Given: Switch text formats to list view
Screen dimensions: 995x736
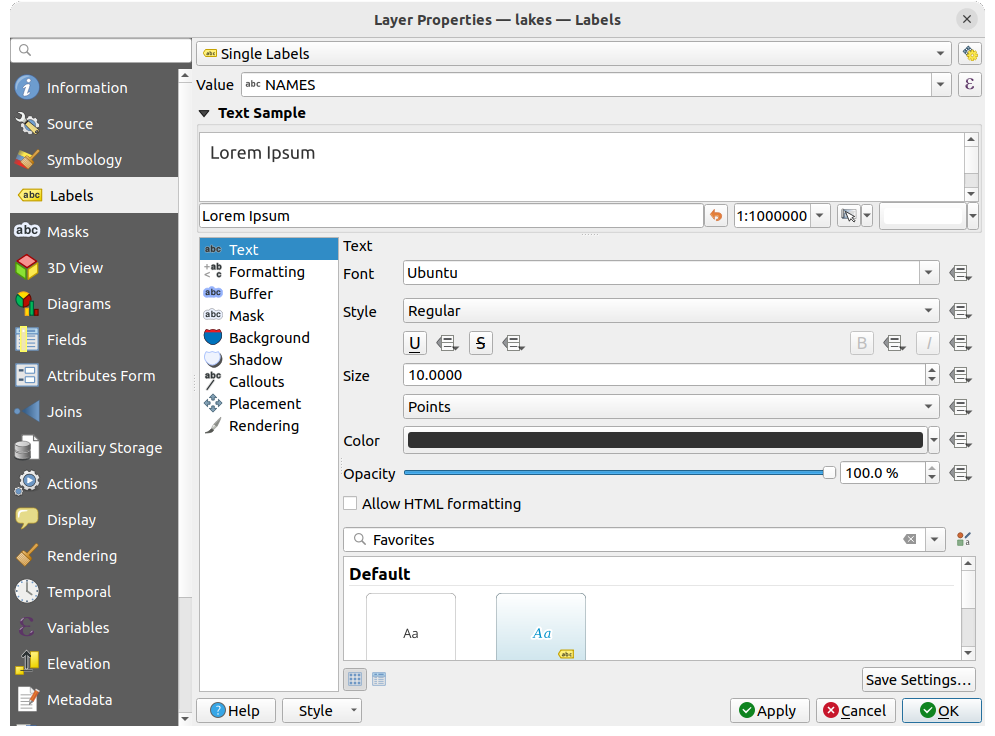Looking at the screenshot, I should tap(379, 679).
